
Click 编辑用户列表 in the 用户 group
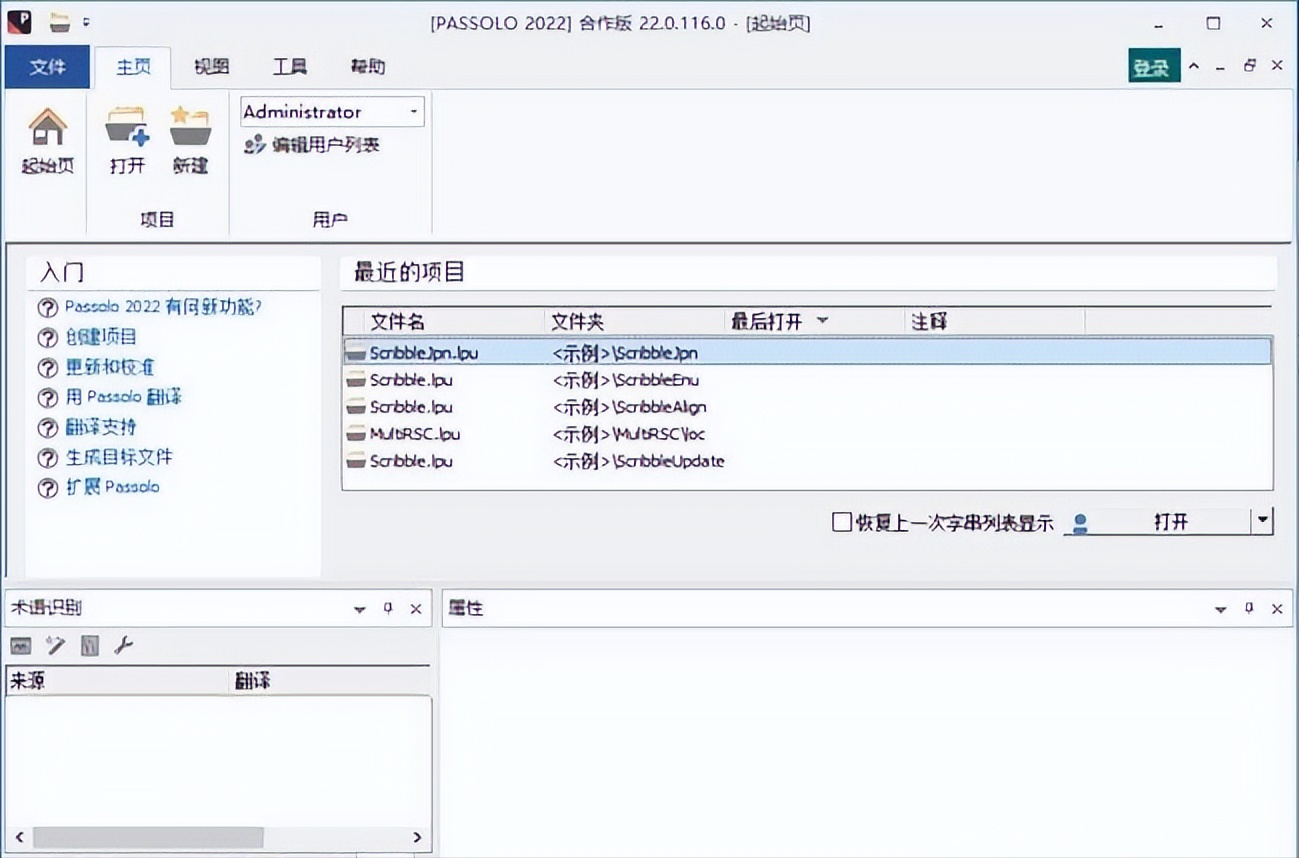point(312,145)
